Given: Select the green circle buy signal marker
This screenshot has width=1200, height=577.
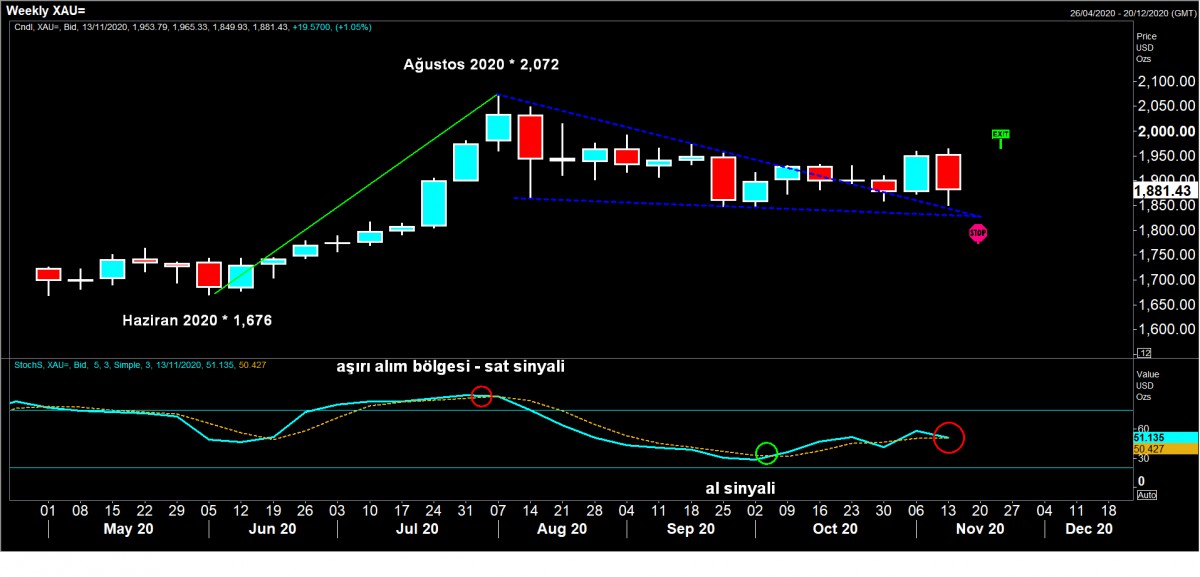Looking at the screenshot, I should [767, 453].
